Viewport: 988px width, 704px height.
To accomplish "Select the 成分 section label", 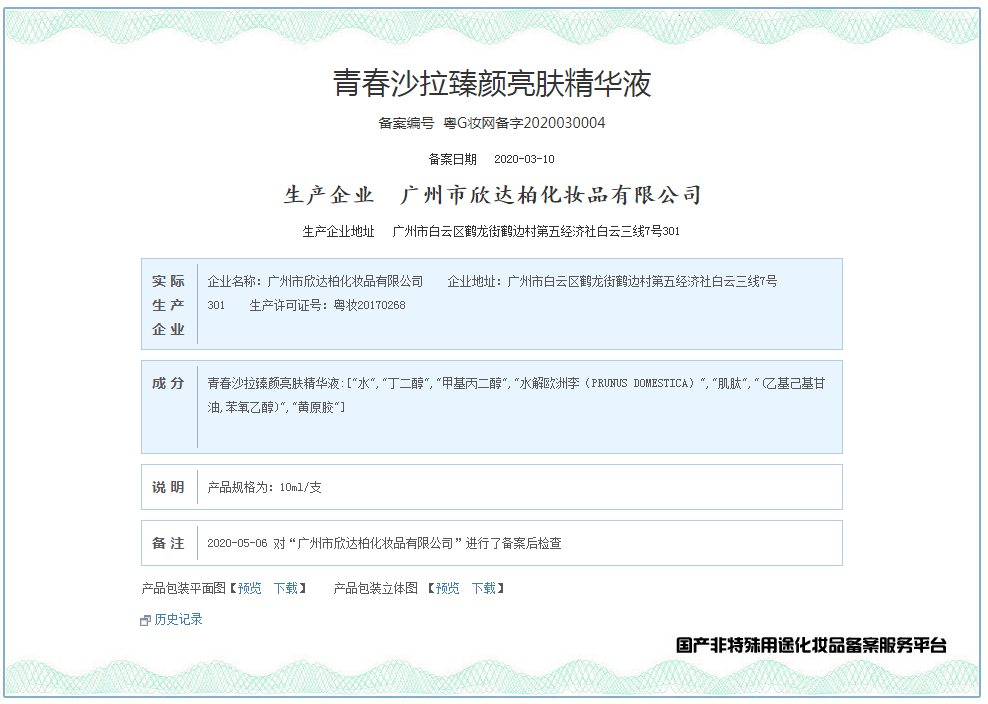I will pos(169,384).
